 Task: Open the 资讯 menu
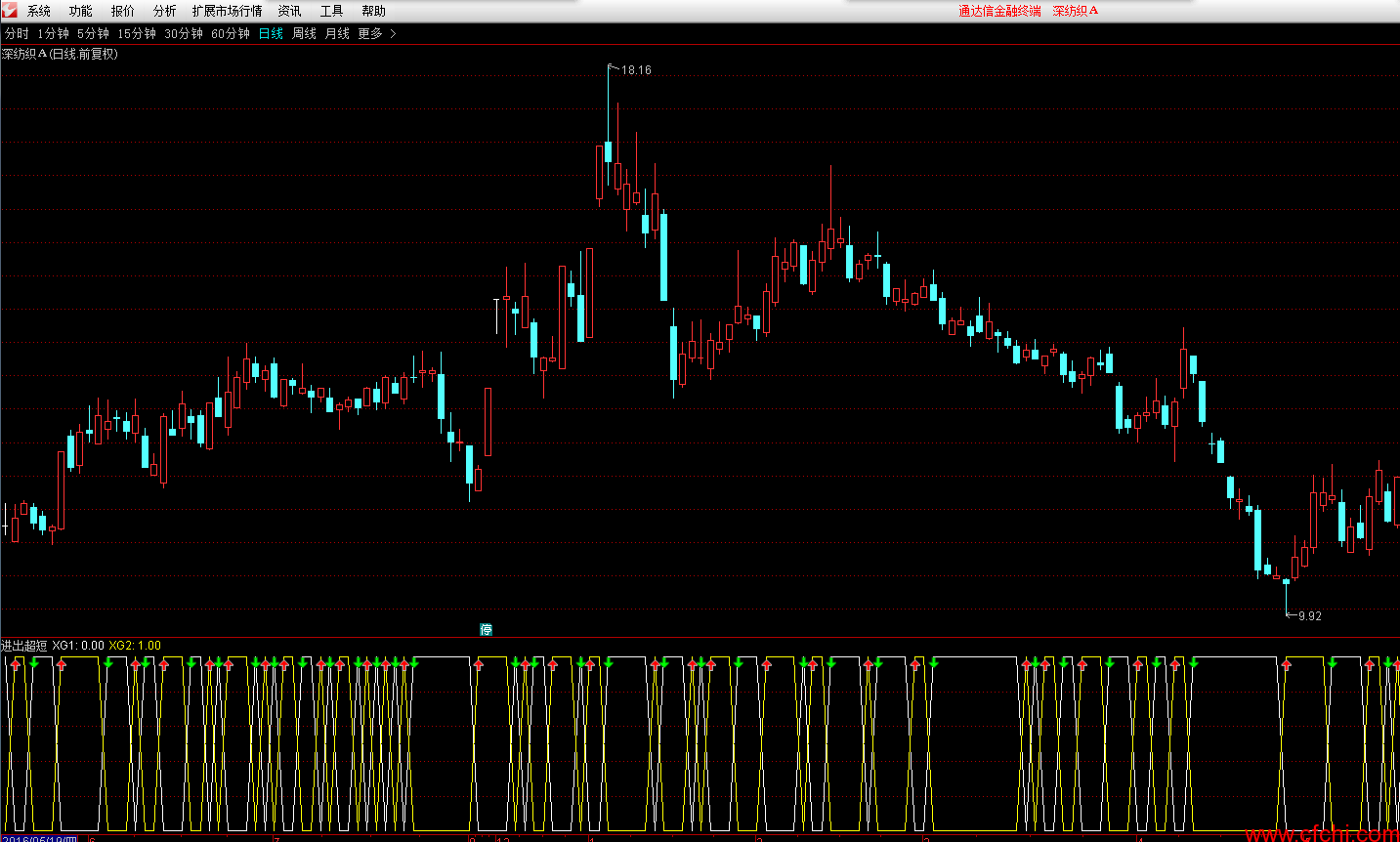click(290, 11)
